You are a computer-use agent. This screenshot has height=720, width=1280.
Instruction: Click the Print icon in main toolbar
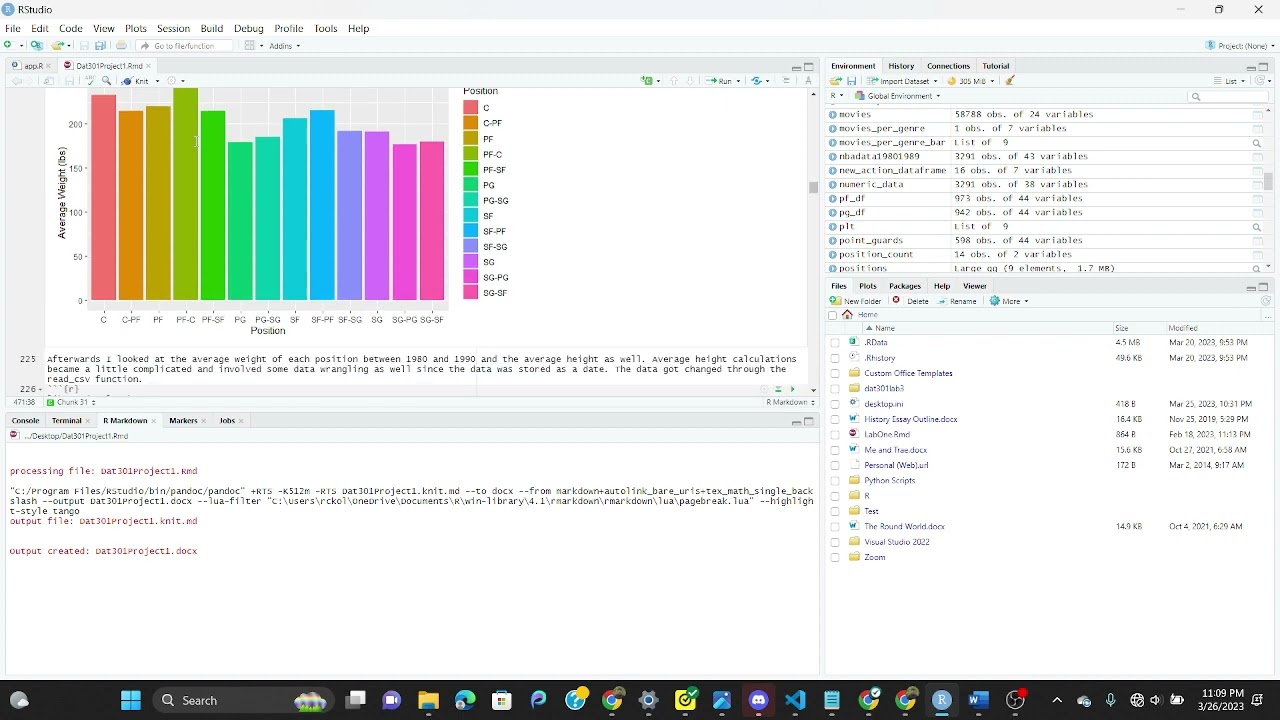coord(121,46)
